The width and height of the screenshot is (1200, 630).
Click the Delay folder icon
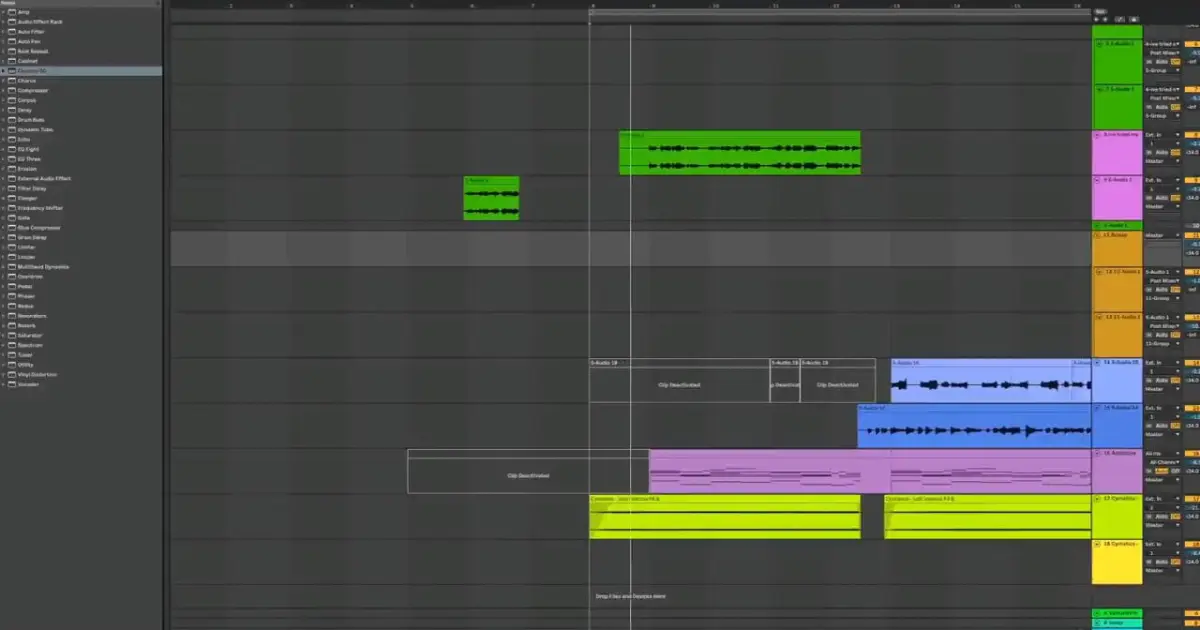[x=12, y=110]
